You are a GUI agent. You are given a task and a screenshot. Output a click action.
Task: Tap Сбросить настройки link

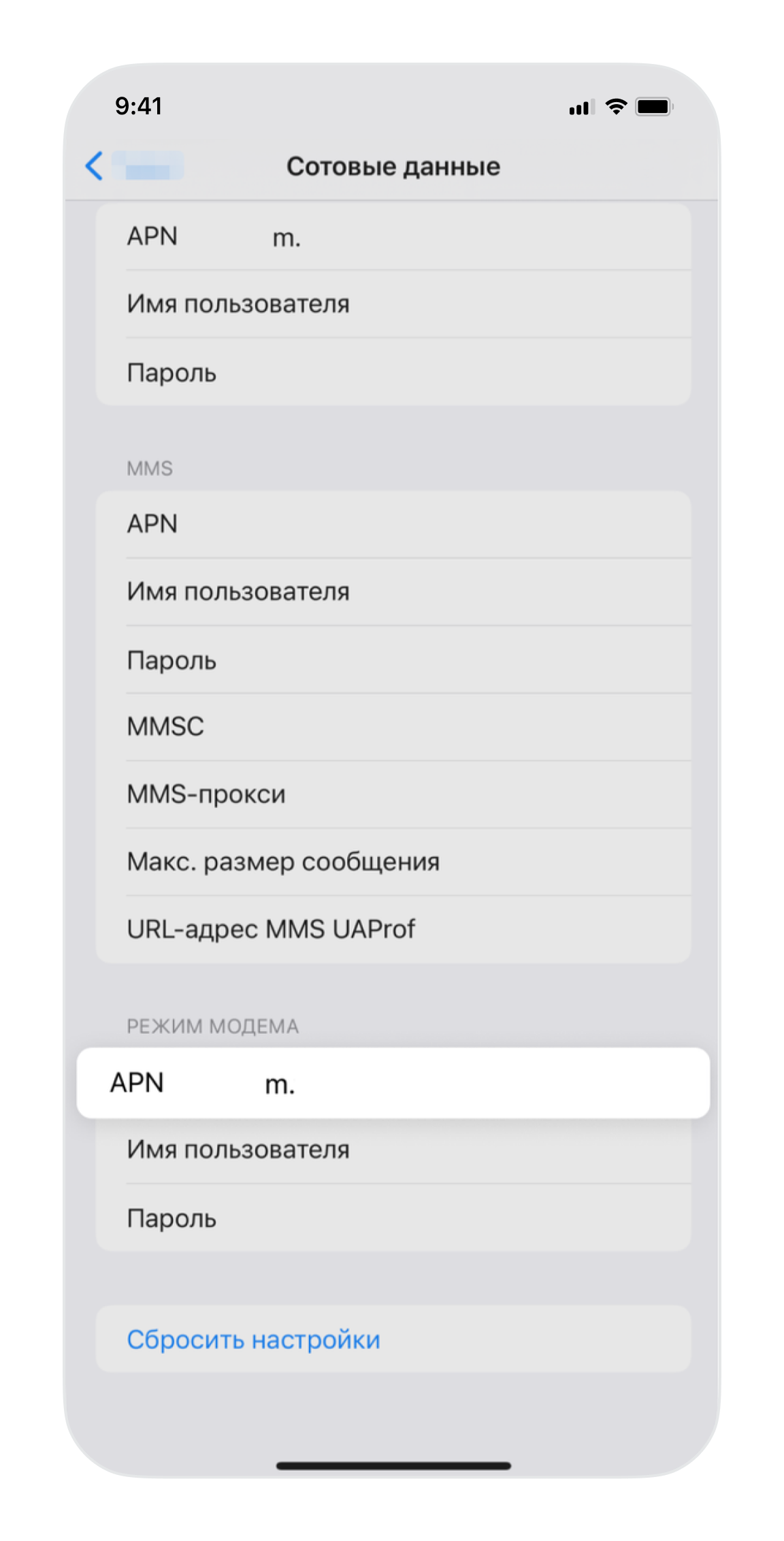pyautogui.click(x=253, y=1340)
